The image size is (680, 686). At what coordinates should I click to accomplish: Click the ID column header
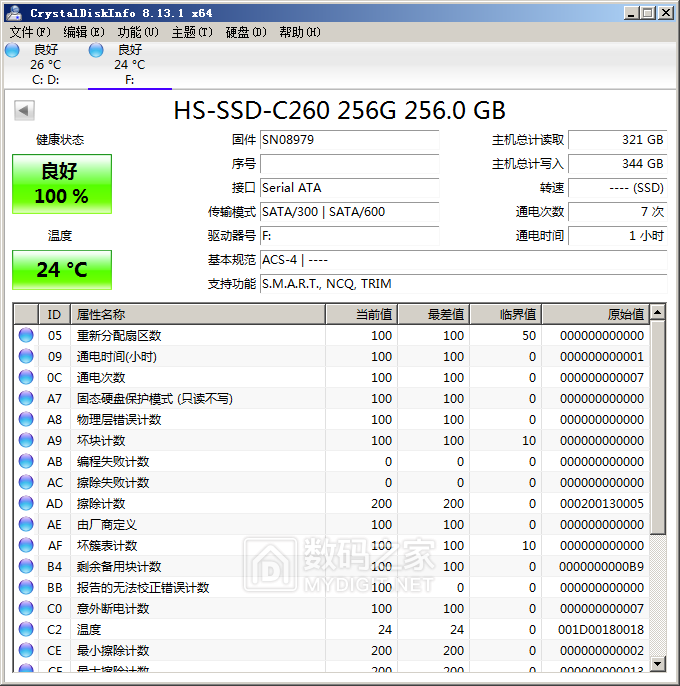pos(54,315)
